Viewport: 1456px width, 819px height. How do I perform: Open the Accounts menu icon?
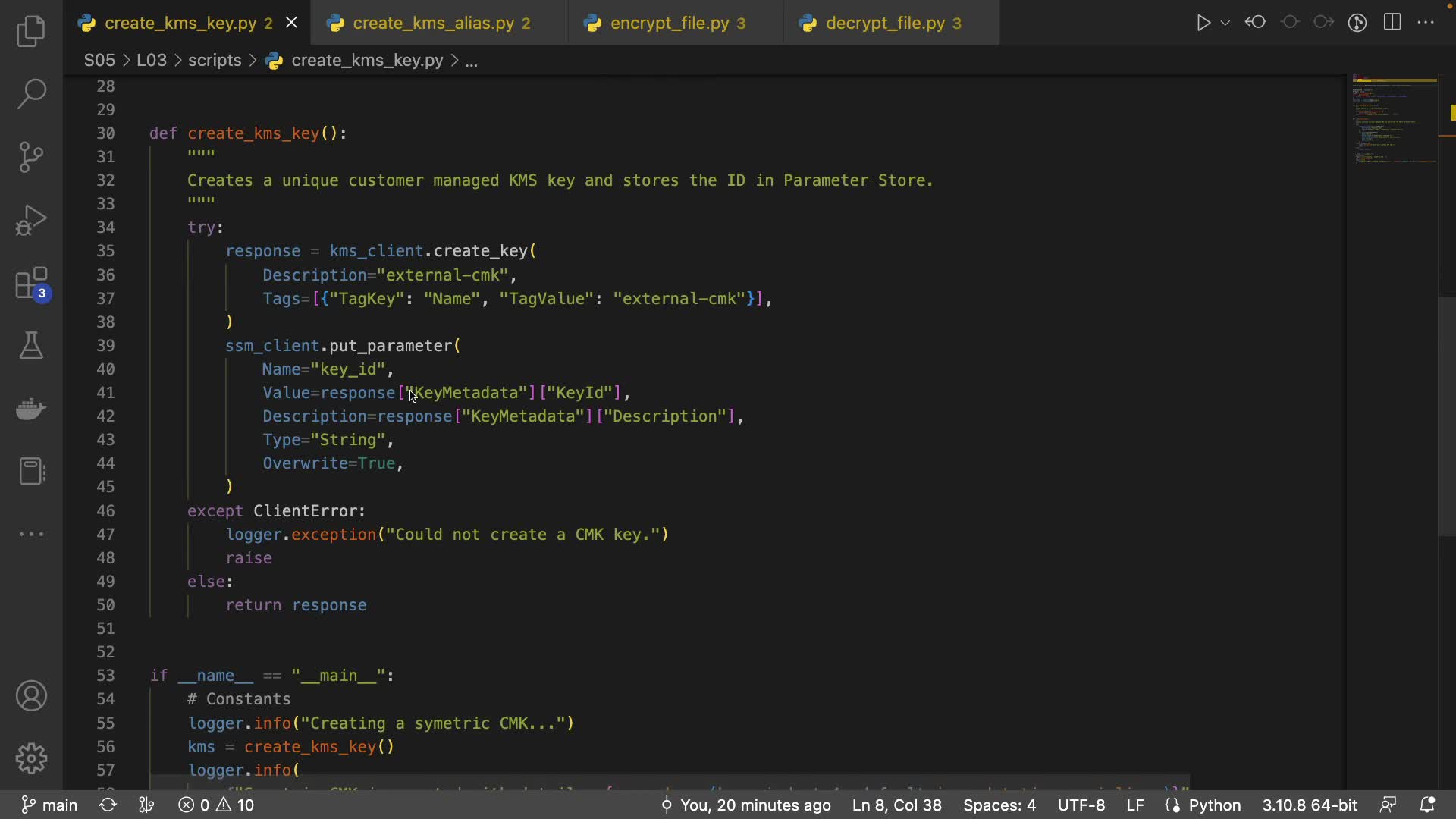pos(31,696)
